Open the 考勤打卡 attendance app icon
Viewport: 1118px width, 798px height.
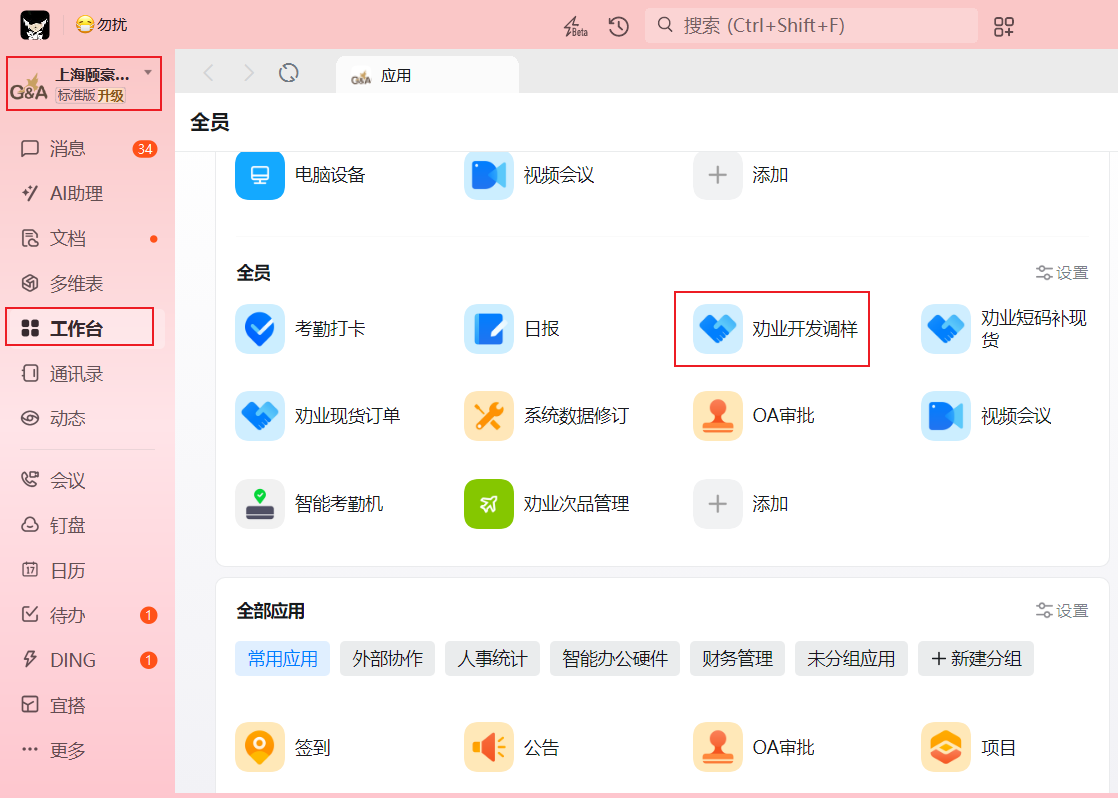click(260, 329)
